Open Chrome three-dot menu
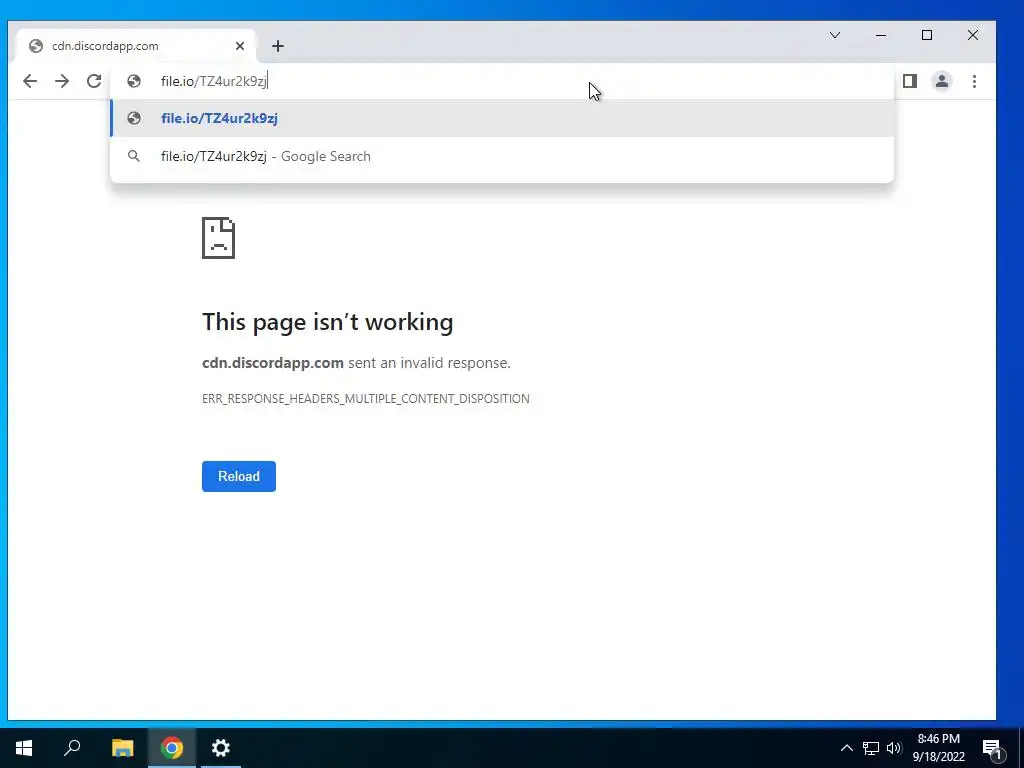Screen dimensions: 1024x768 pyautogui.click(x=974, y=81)
